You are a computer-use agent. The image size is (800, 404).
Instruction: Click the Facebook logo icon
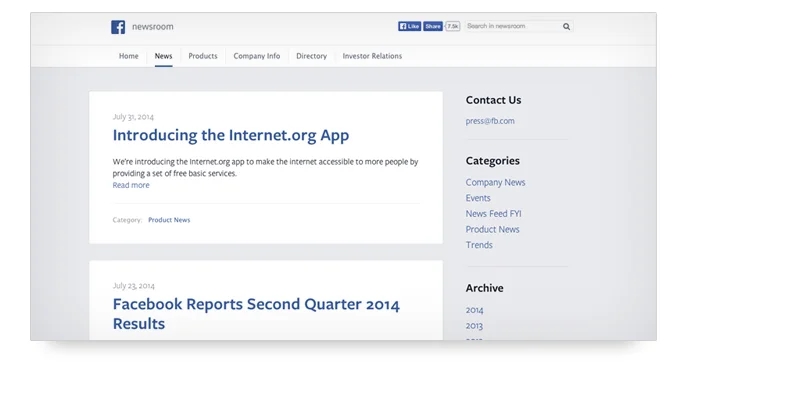coord(118,27)
